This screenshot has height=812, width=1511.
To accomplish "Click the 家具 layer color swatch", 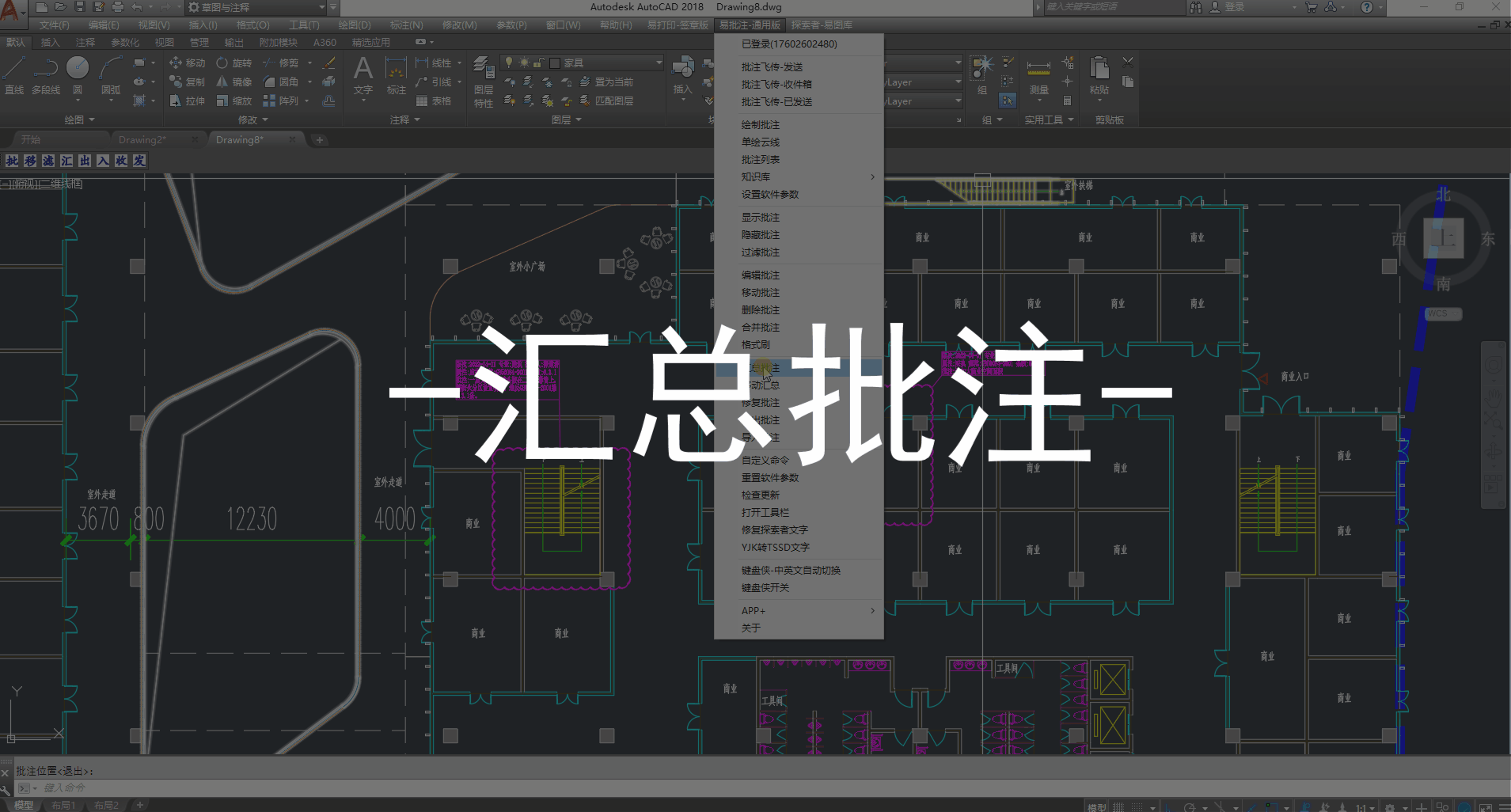I will pyautogui.click(x=555, y=63).
